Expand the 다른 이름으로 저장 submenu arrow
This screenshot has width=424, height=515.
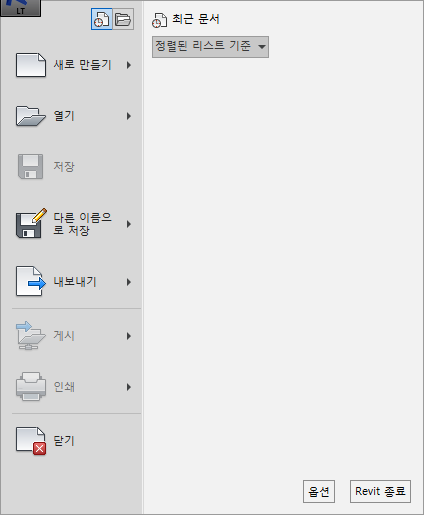click(x=129, y=224)
